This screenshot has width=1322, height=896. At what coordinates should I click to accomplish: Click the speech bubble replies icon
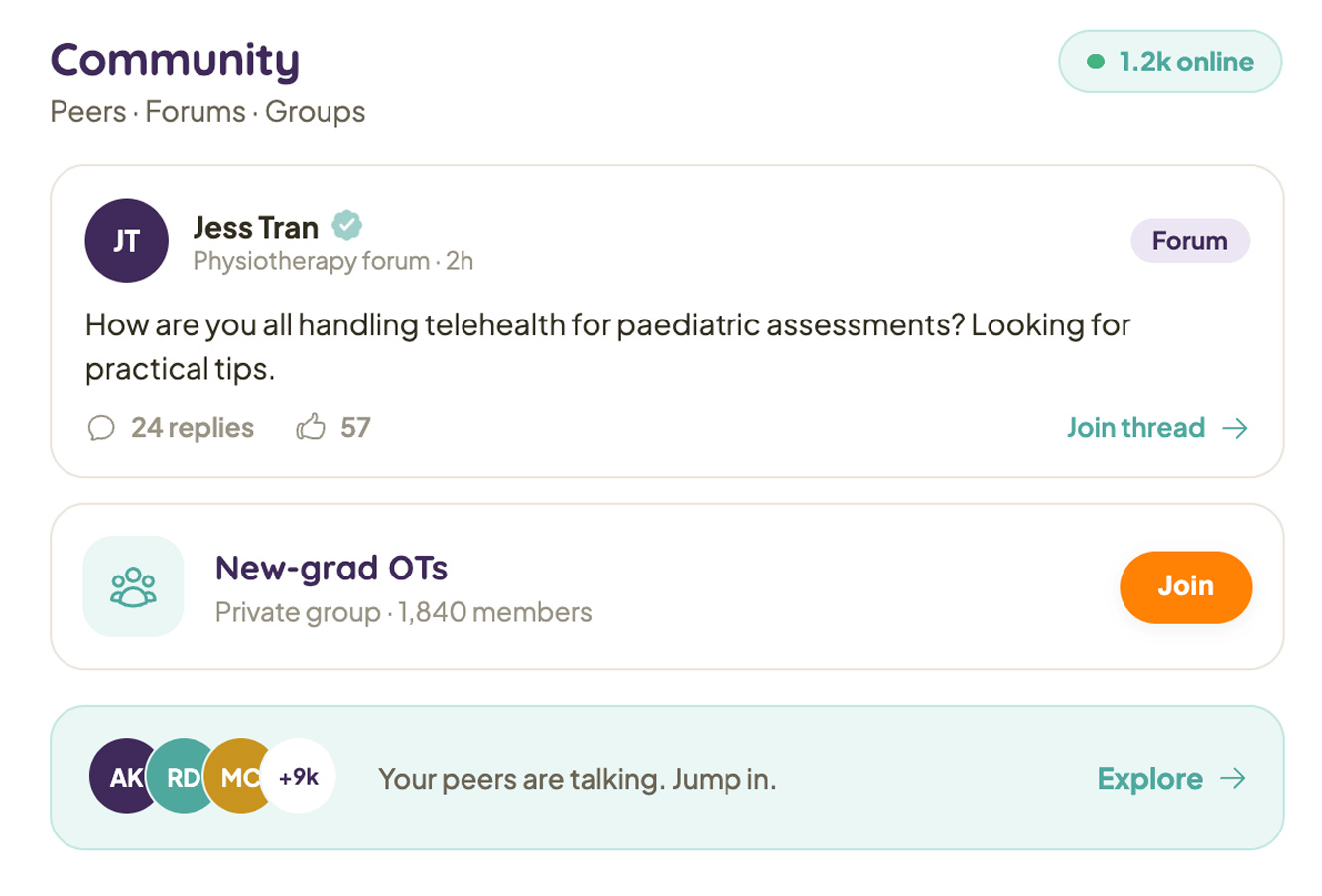coord(101,428)
